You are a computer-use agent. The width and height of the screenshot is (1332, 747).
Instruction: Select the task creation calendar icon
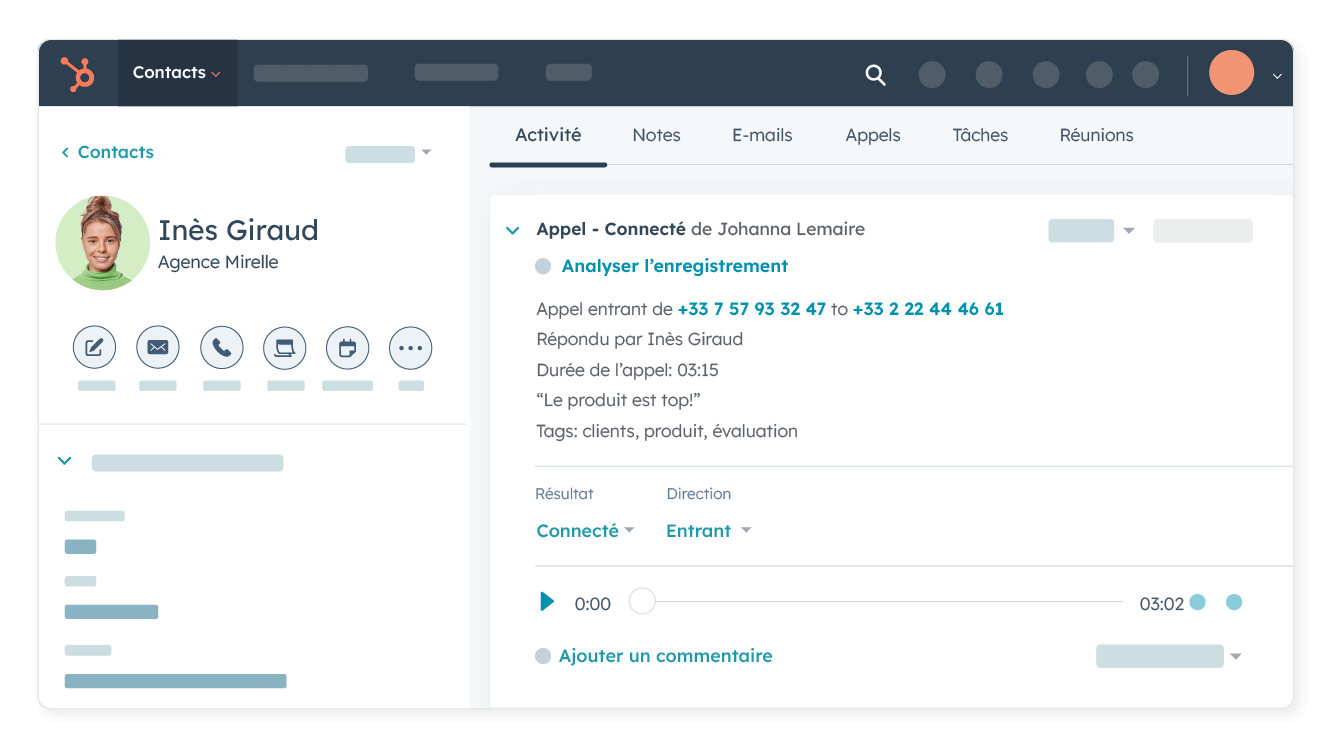[x=347, y=347]
